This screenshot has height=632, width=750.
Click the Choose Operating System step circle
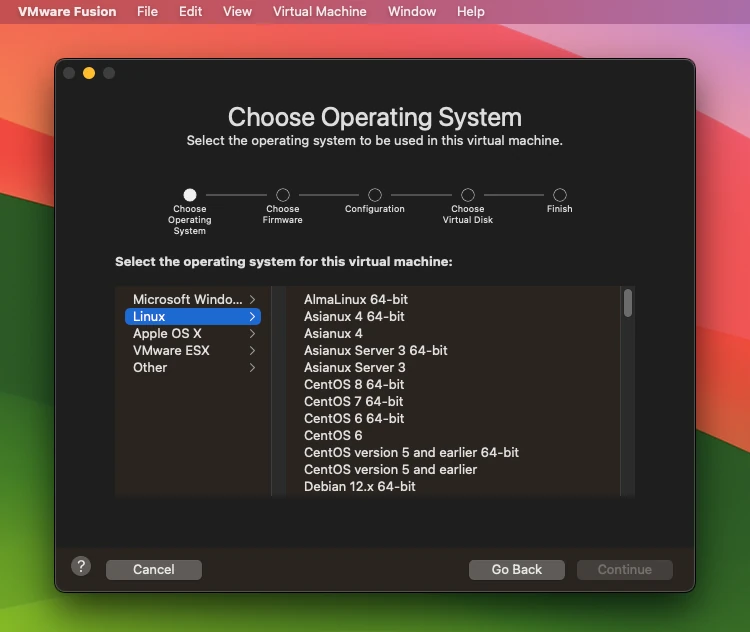190,195
